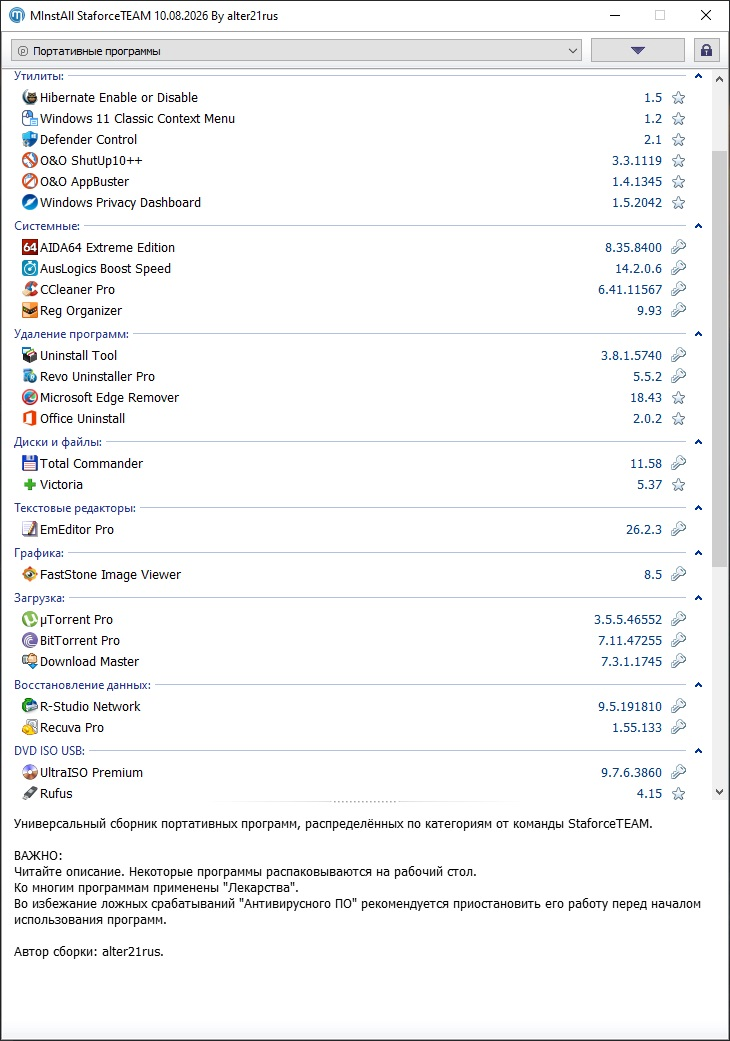
Task: Click the CCleaner Pro icon
Action: coord(29,289)
